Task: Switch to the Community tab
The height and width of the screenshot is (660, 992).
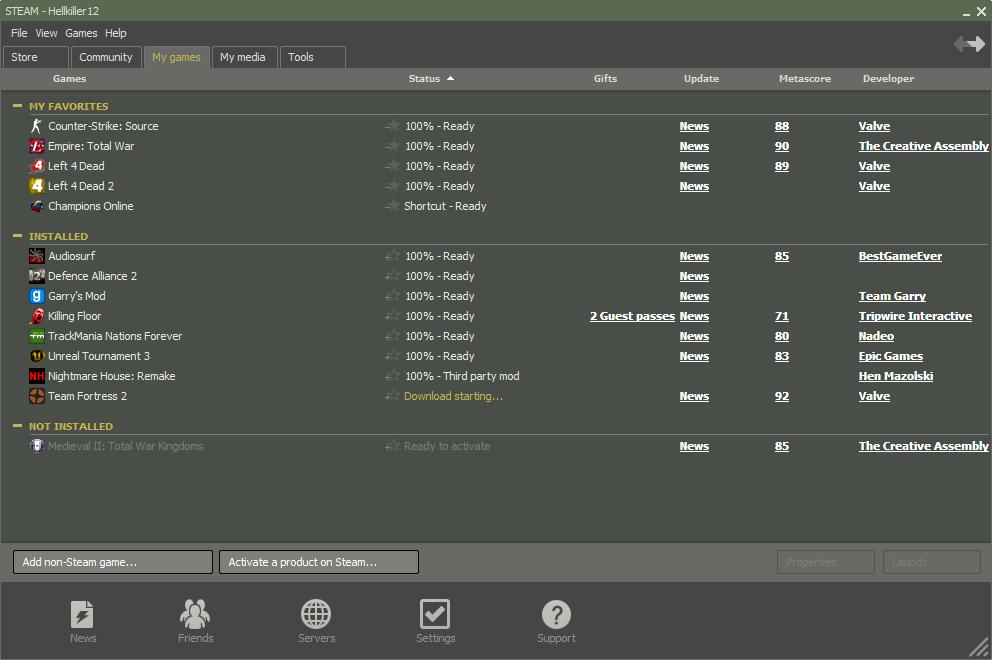Action: pos(106,57)
